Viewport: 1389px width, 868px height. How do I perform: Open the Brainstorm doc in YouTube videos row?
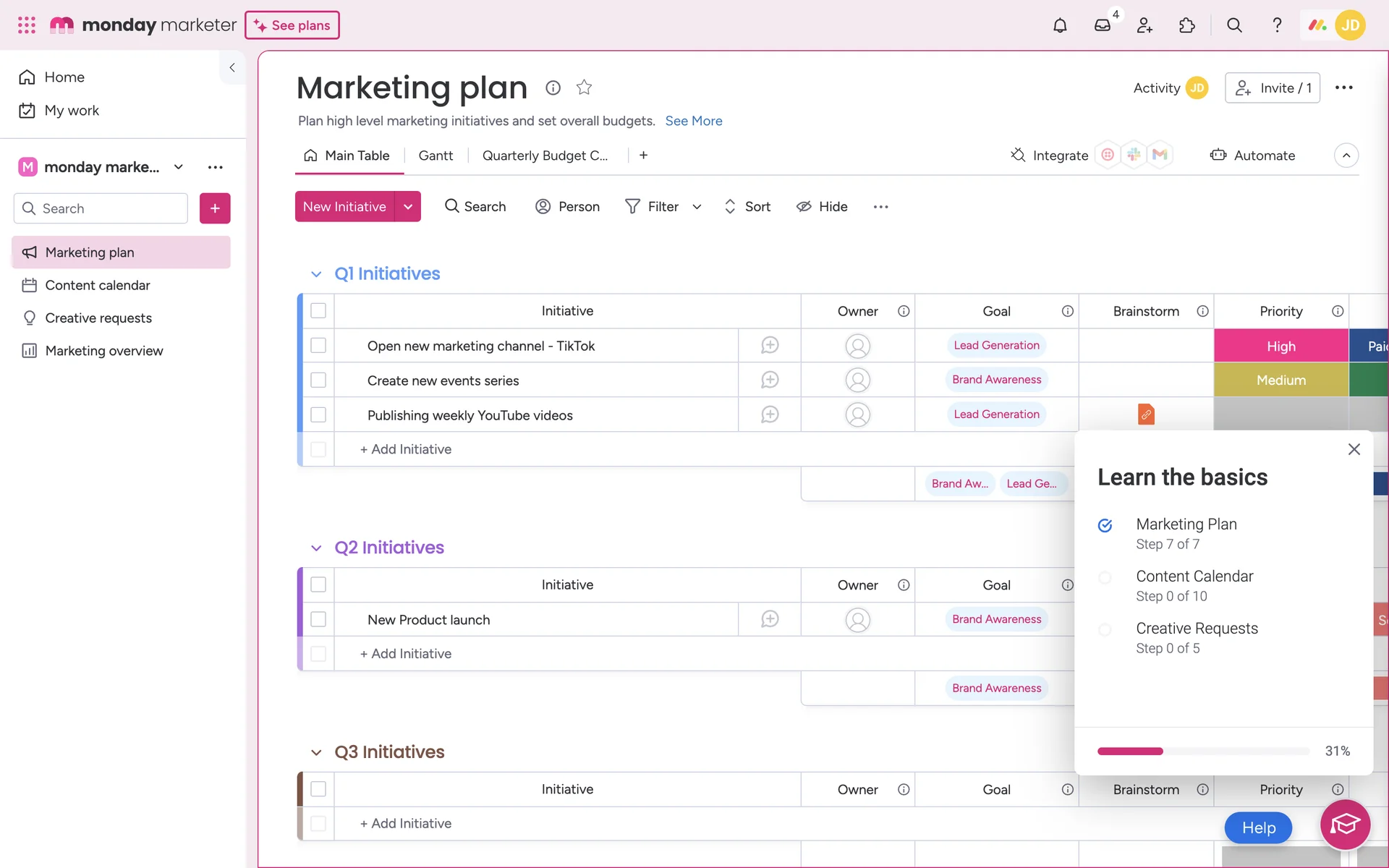click(1146, 414)
